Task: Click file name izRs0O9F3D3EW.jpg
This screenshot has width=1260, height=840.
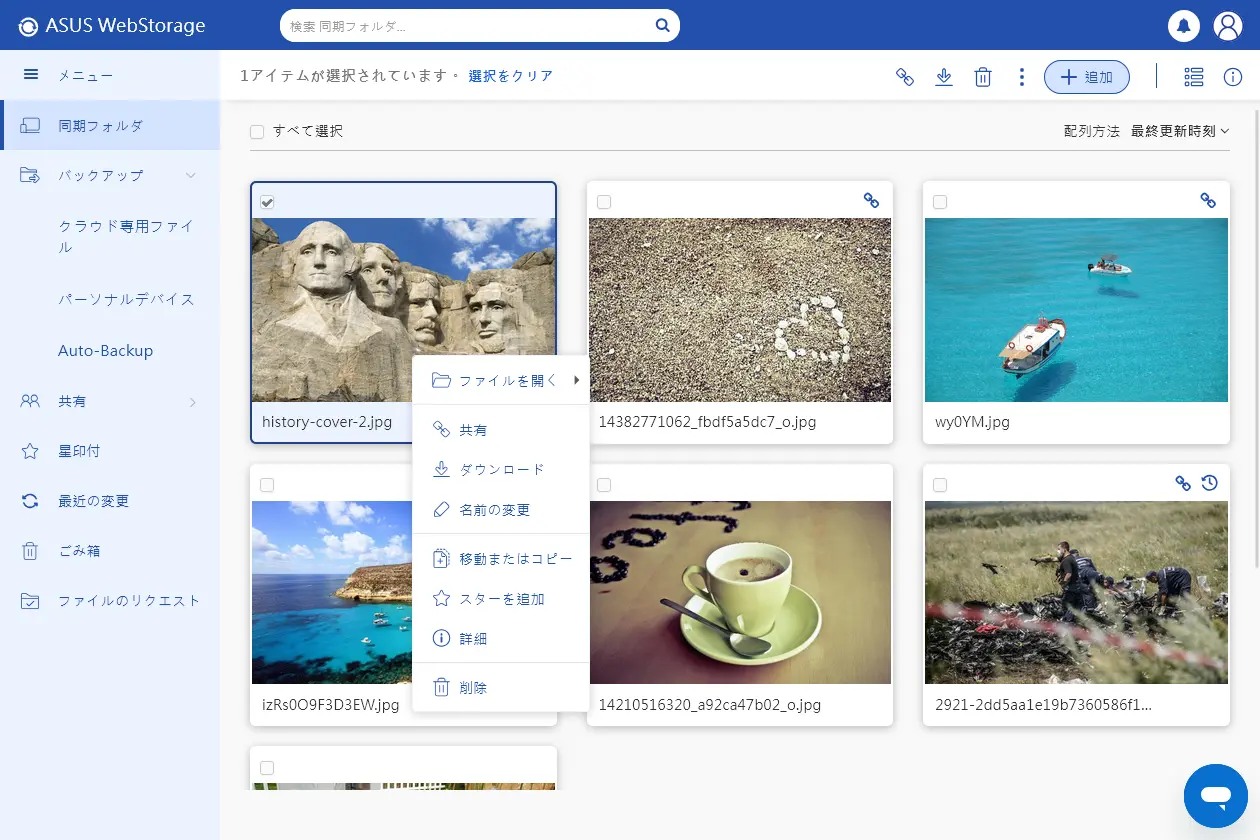Action: (x=330, y=705)
